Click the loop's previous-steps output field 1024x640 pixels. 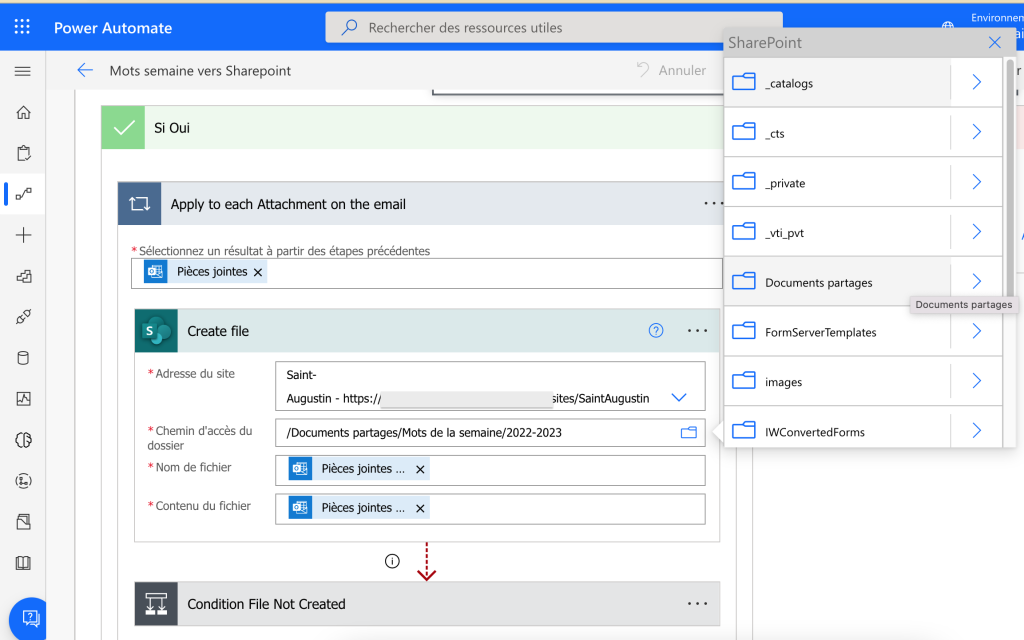[x=426, y=273]
